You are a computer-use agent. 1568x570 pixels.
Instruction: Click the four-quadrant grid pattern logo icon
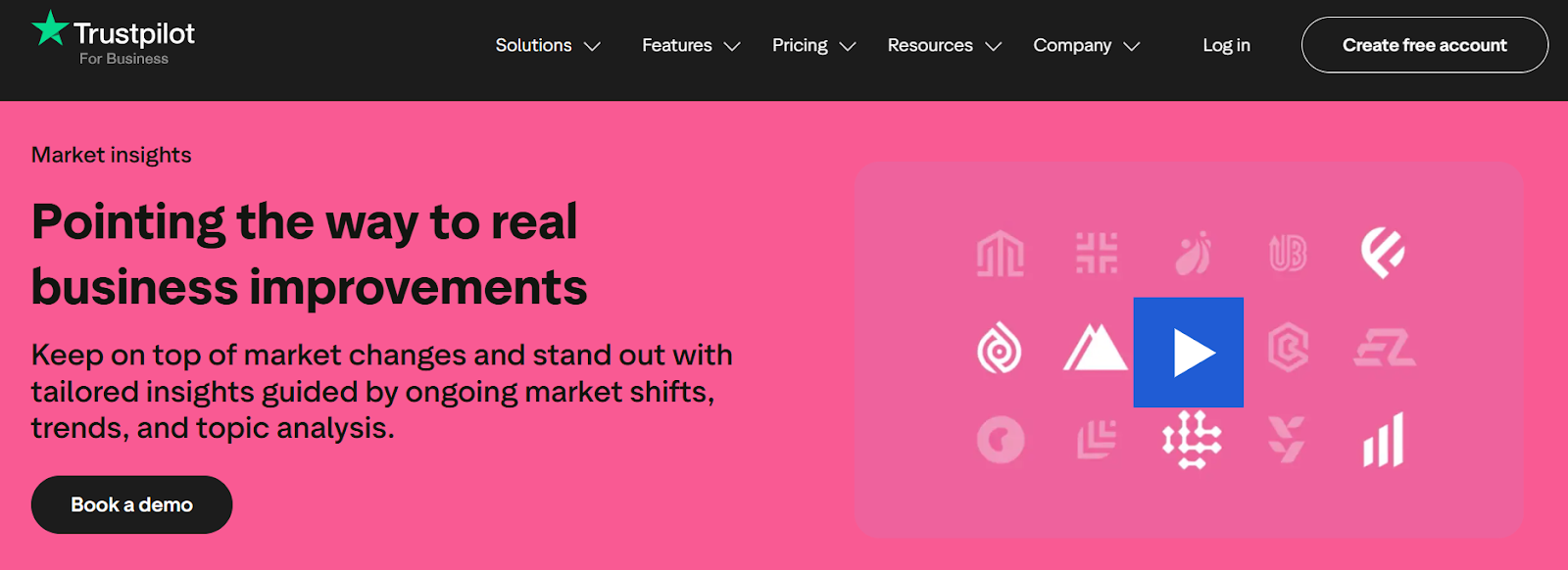[1097, 253]
